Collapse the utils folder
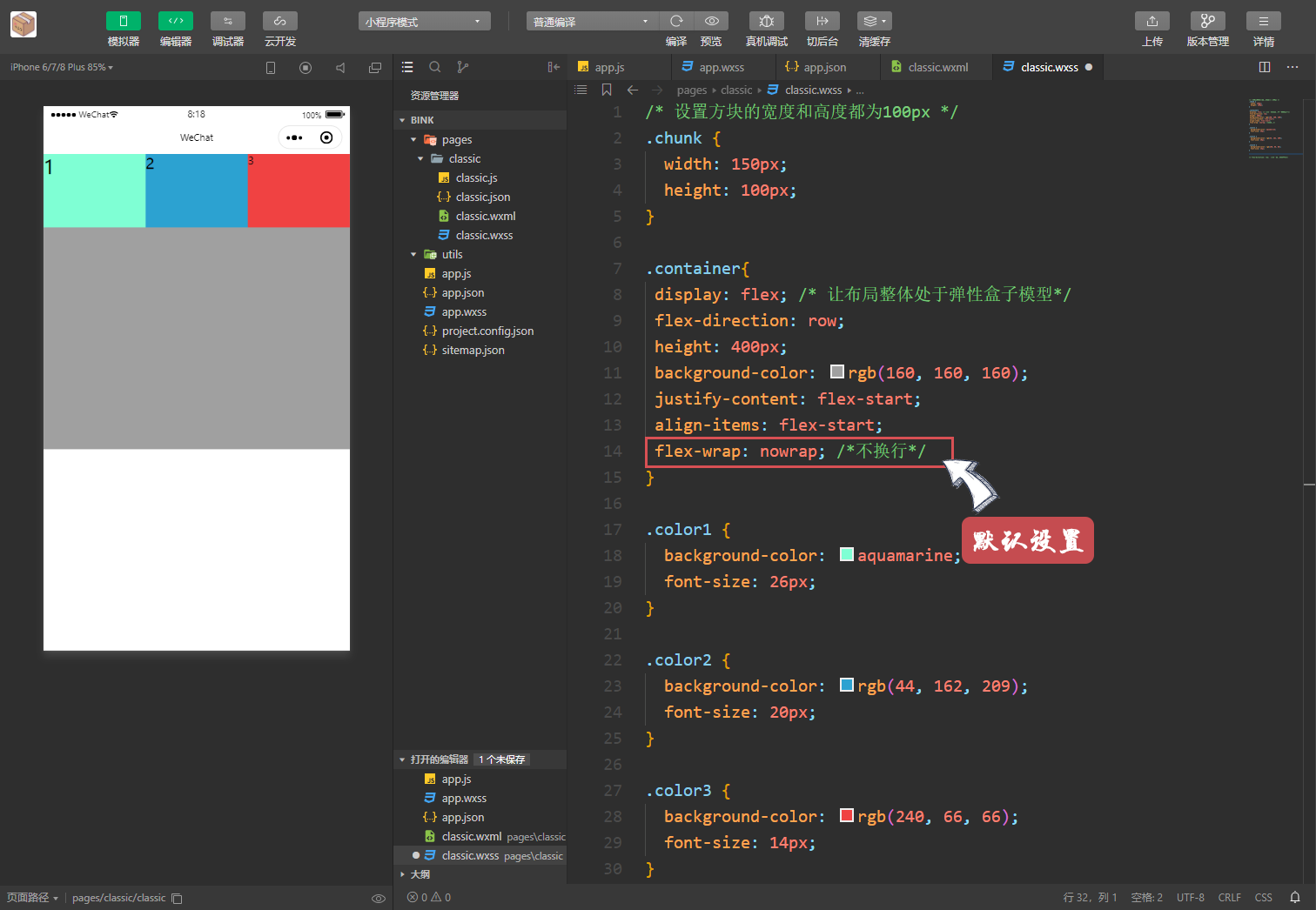1316x910 pixels. (x=413, y=254)
